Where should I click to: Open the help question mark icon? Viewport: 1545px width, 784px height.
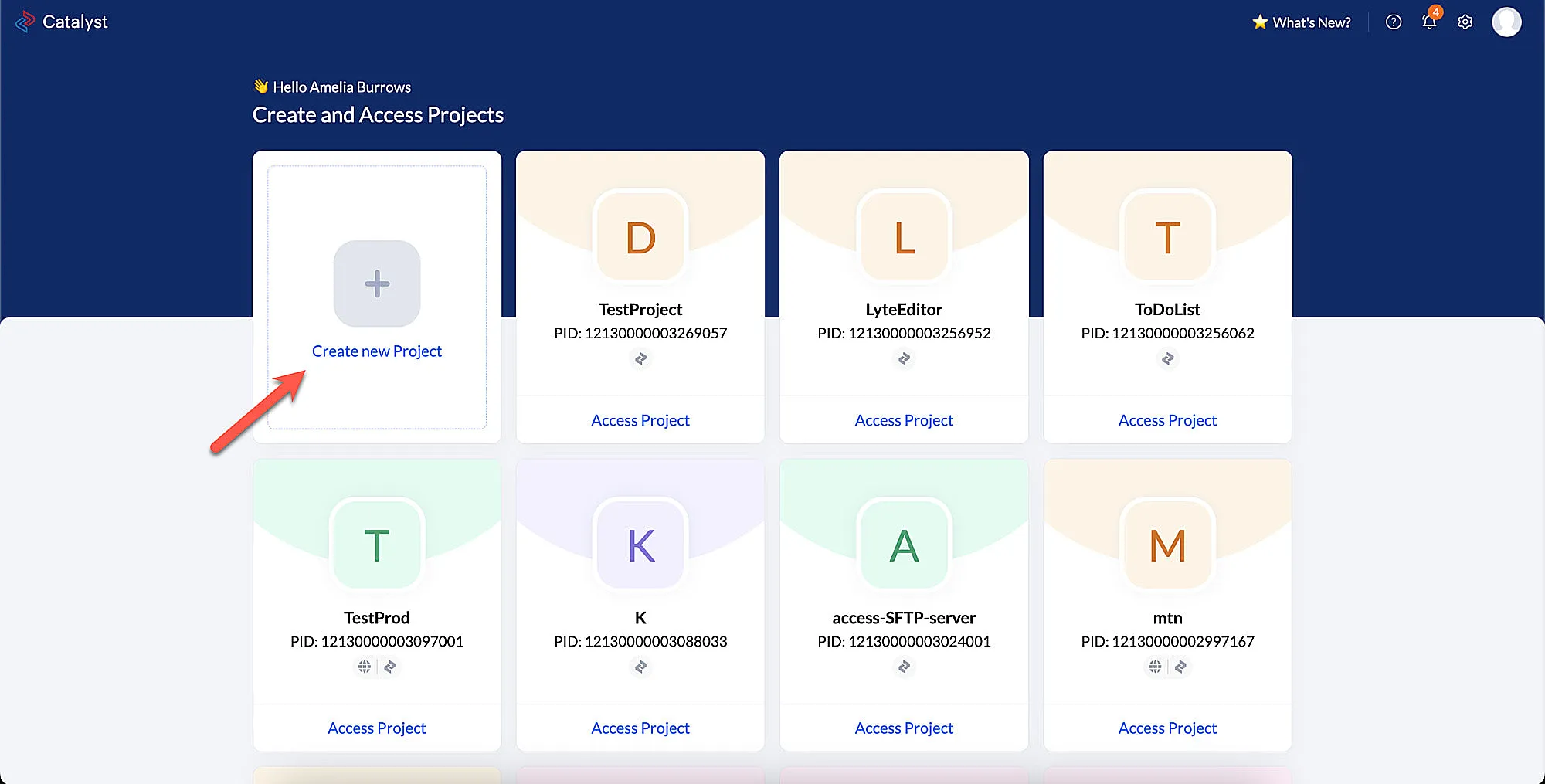1393,22
